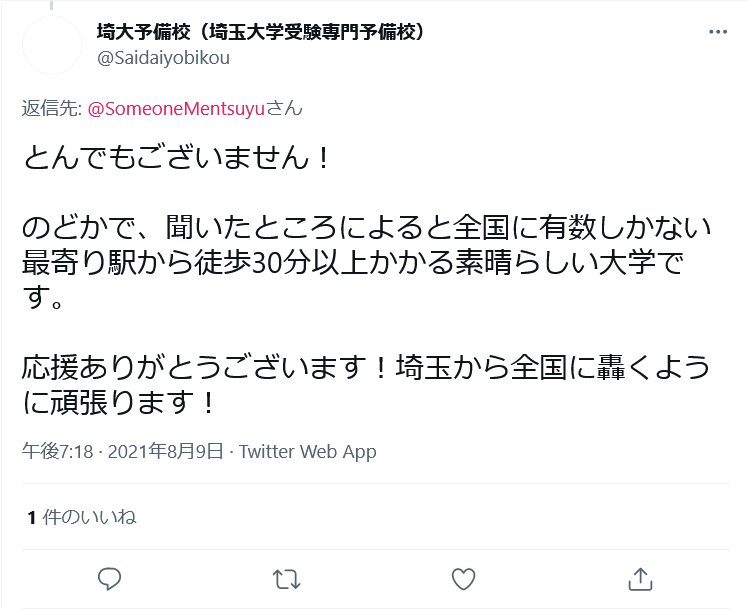The width and height of the screenshot is (748, 609).
Task: Click the bold like count number 1
Action: click(x=32, y=517)
